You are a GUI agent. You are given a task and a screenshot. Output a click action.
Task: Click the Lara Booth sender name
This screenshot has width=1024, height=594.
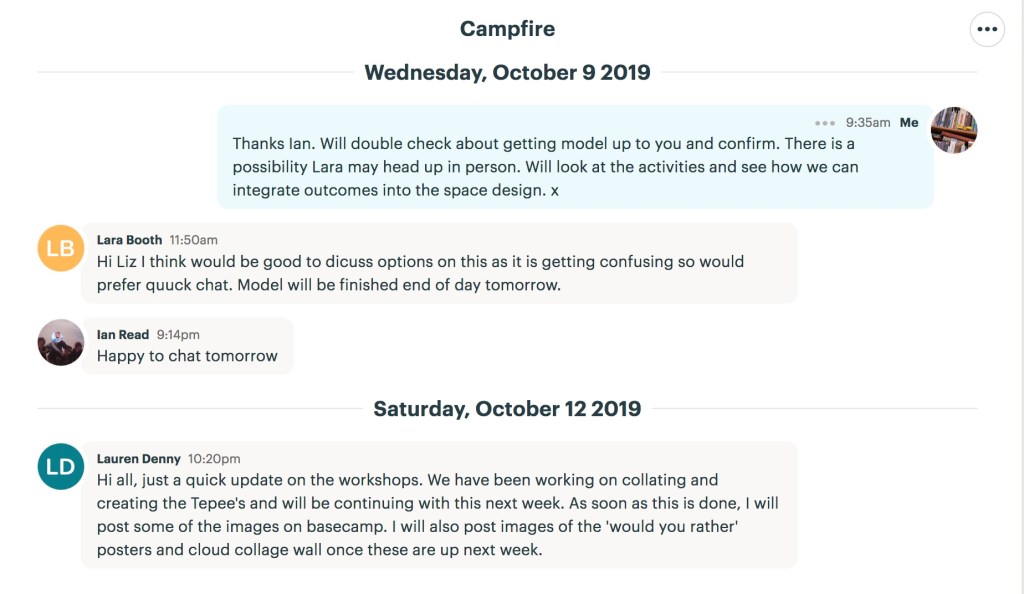[x=129, y=240]
